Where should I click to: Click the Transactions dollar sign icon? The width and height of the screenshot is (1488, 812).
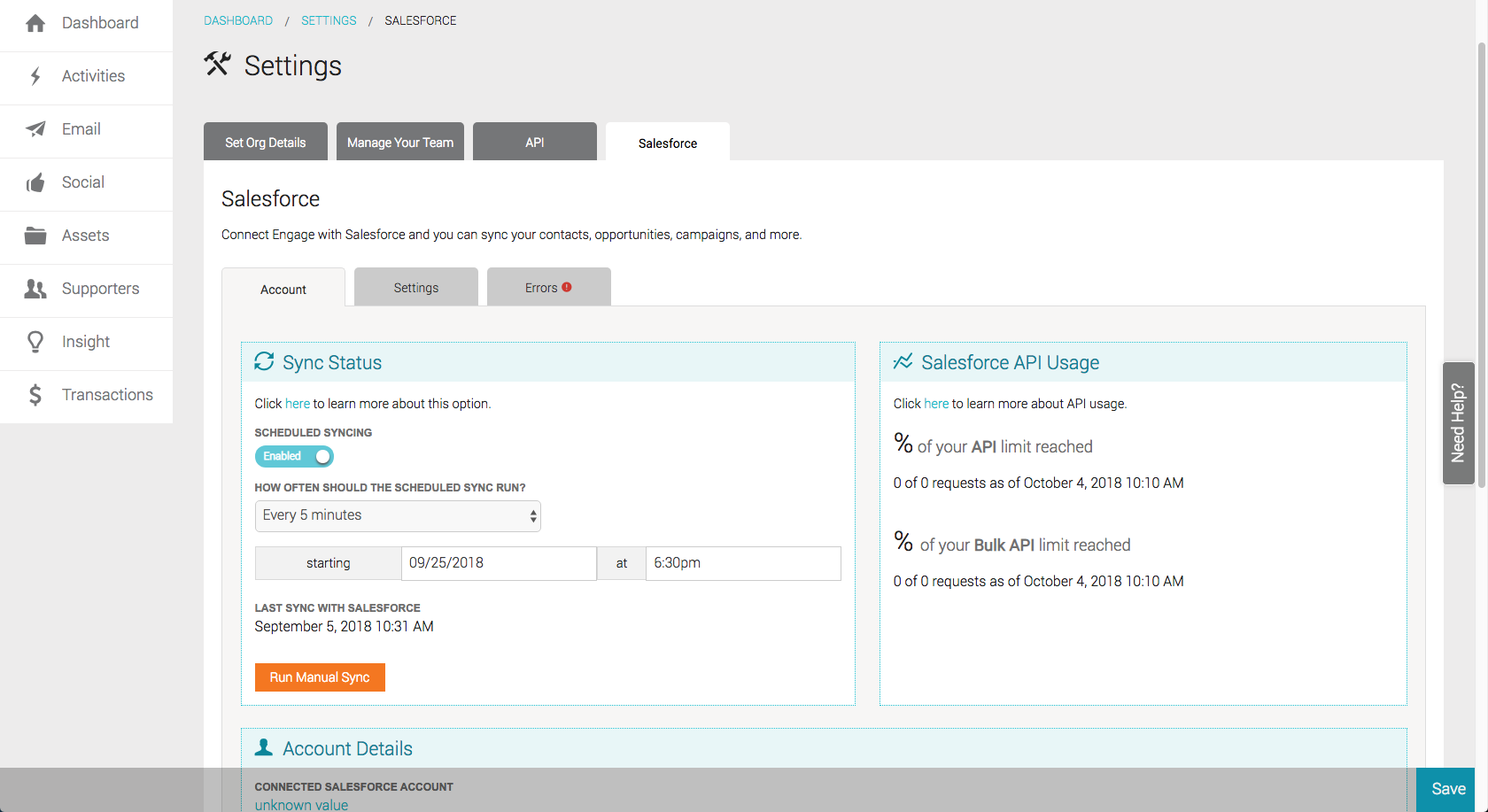click(x=35, y=395)
